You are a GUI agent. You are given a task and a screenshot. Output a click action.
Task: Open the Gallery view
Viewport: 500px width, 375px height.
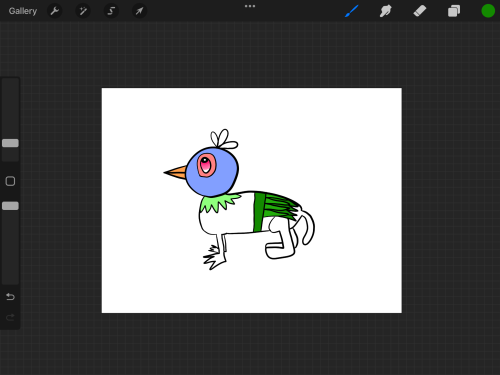[23, 11]
